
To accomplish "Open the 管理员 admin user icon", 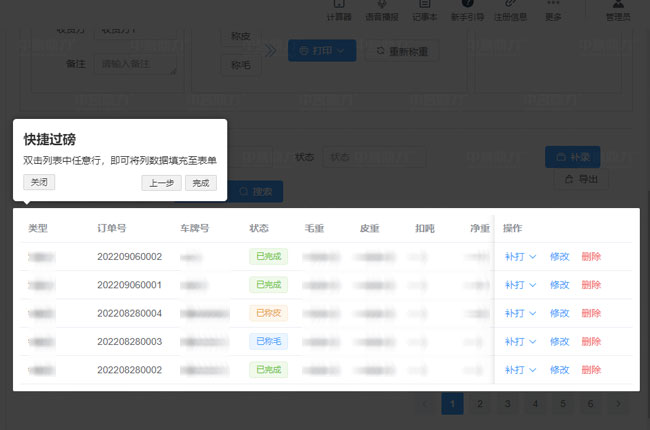I will click(x=617, y=8).
